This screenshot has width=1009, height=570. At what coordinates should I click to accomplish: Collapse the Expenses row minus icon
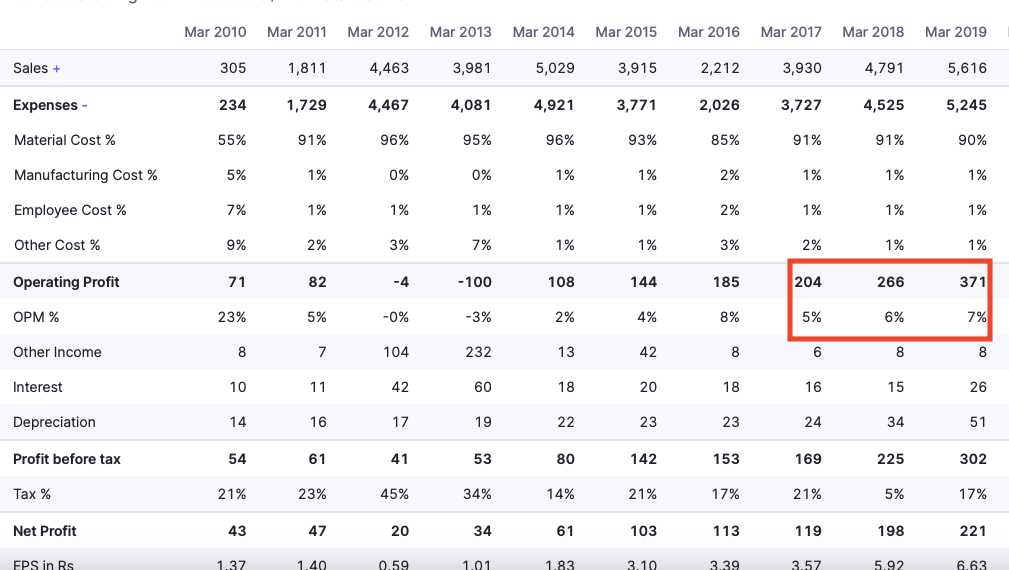pyautogui.click(x=85, y=106)
